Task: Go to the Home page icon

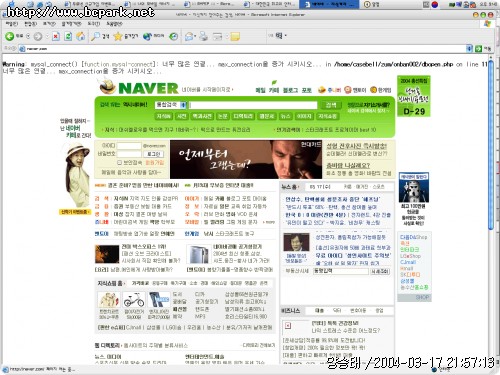Action: (x=81, y=36)
